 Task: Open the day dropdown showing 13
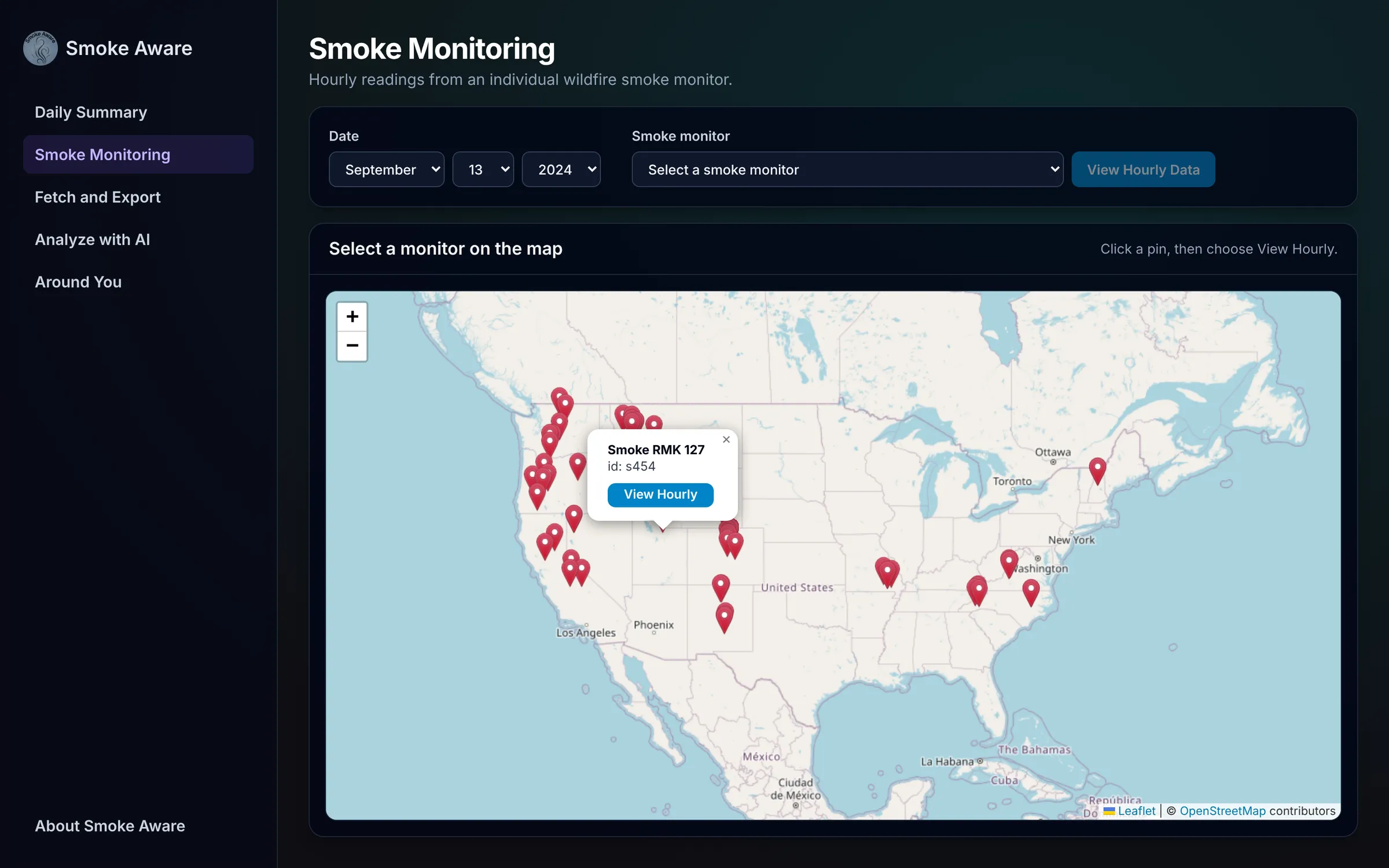[x=483, y=170]
